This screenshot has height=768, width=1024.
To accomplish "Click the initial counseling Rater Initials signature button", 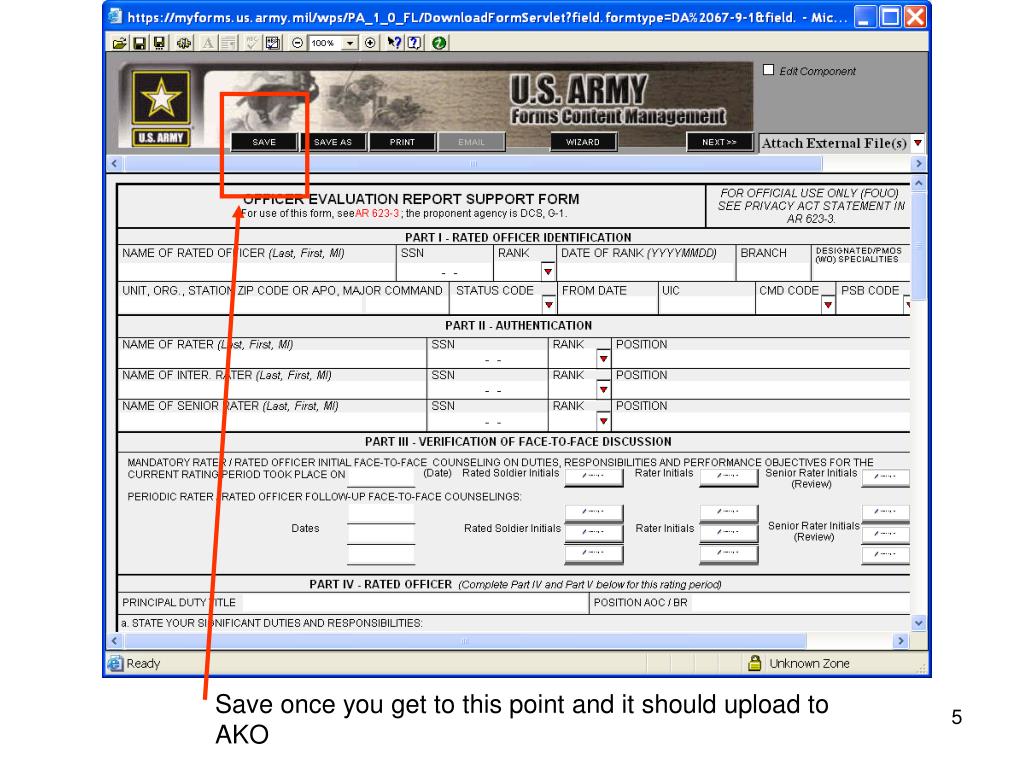I will (728, 476).
